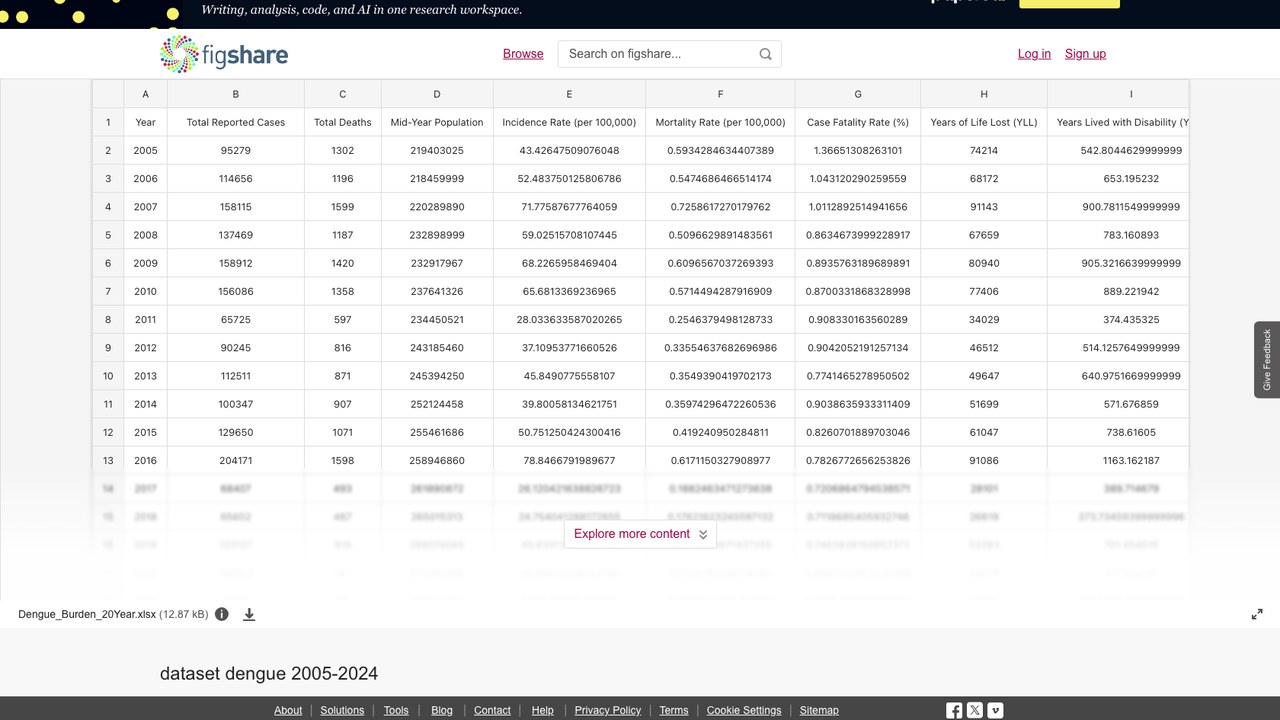Screen dimensions: 1280x720
Task: Click the 'Years of Life Lost (YLL)' cell
Action: [984, 122]
